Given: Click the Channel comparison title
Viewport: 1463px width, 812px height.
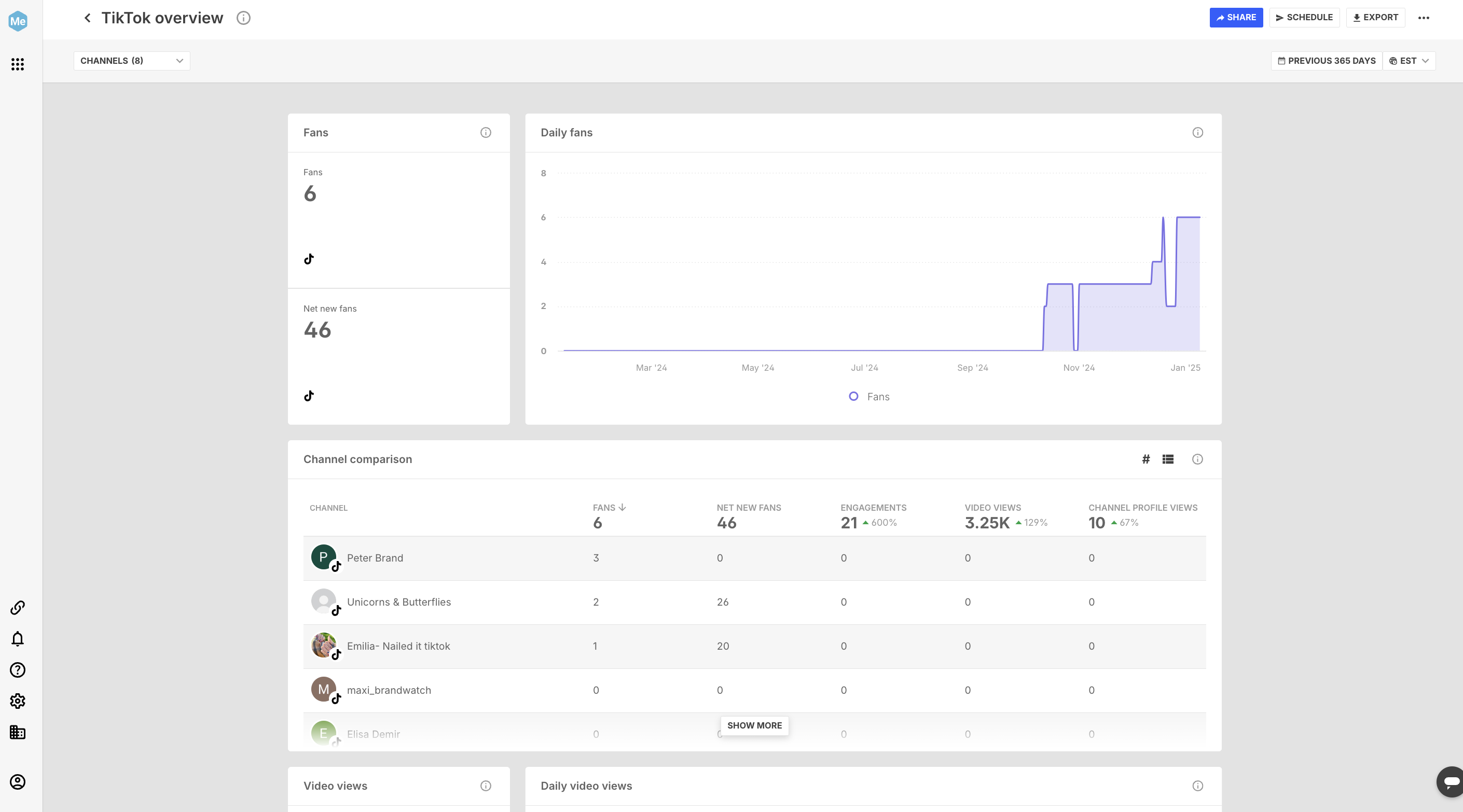Looking at the screenshot, I should click(x=357, y=459).
